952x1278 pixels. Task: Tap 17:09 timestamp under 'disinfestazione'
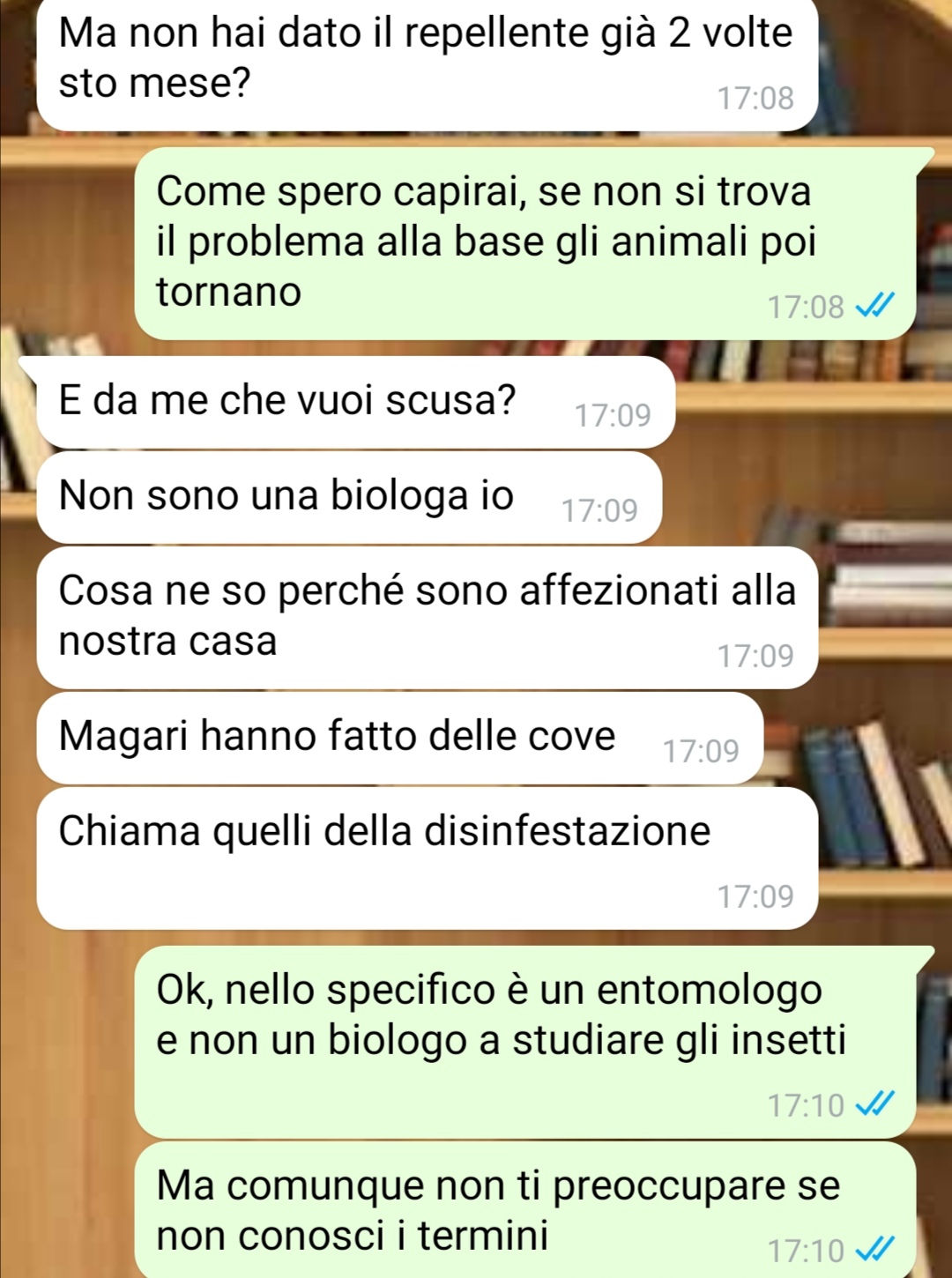click(x=755, y=896)
